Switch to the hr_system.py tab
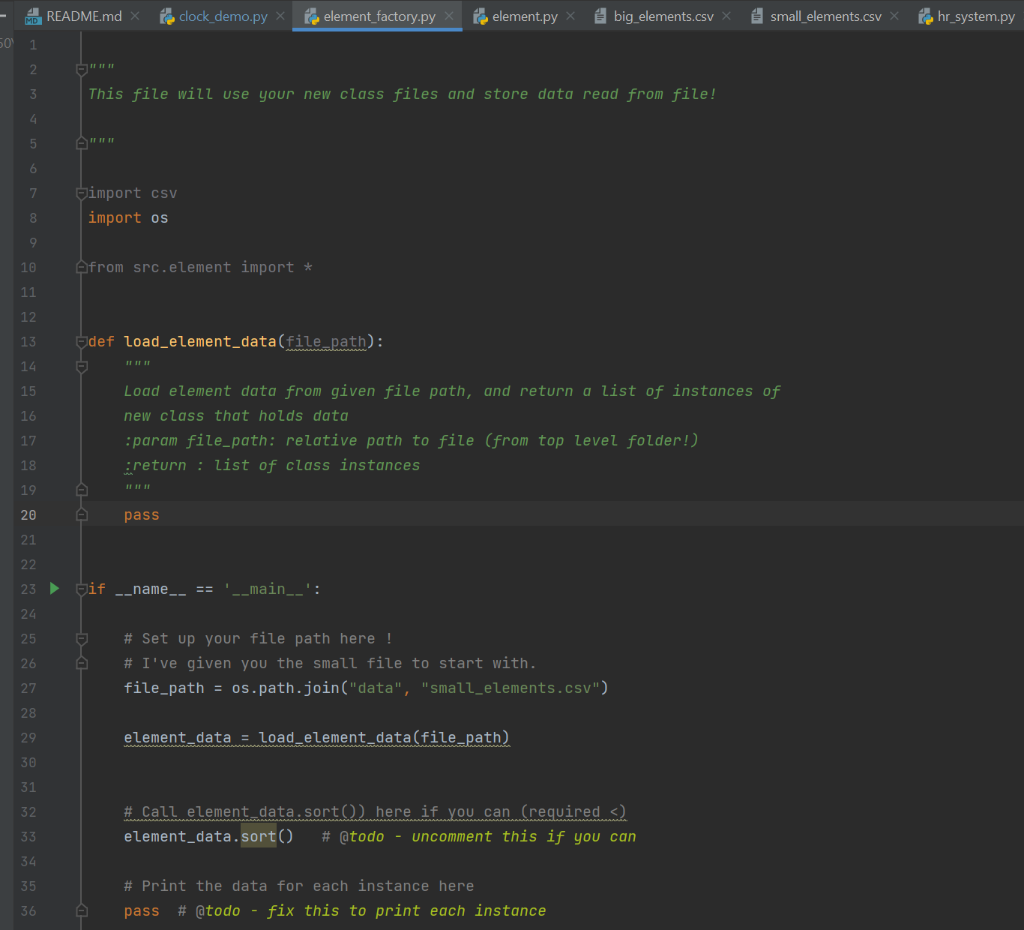 [976, 16]
